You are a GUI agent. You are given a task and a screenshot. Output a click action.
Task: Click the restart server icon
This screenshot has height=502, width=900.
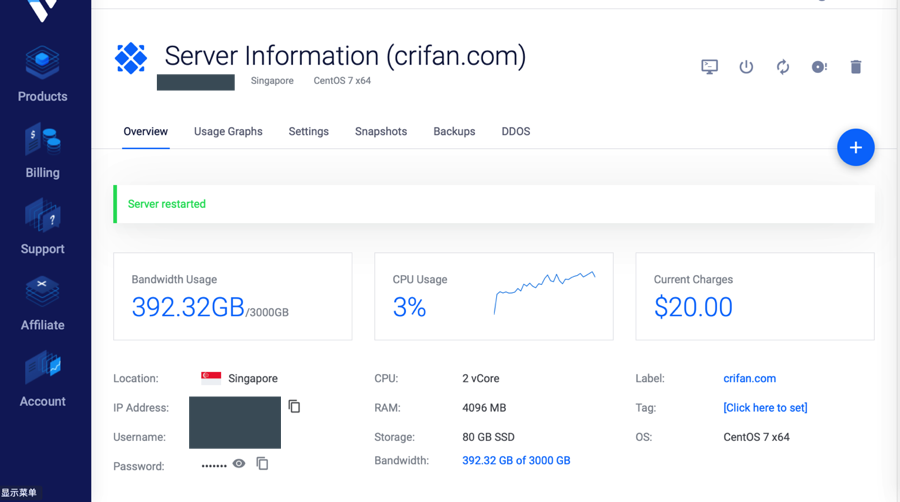(783, 67)
